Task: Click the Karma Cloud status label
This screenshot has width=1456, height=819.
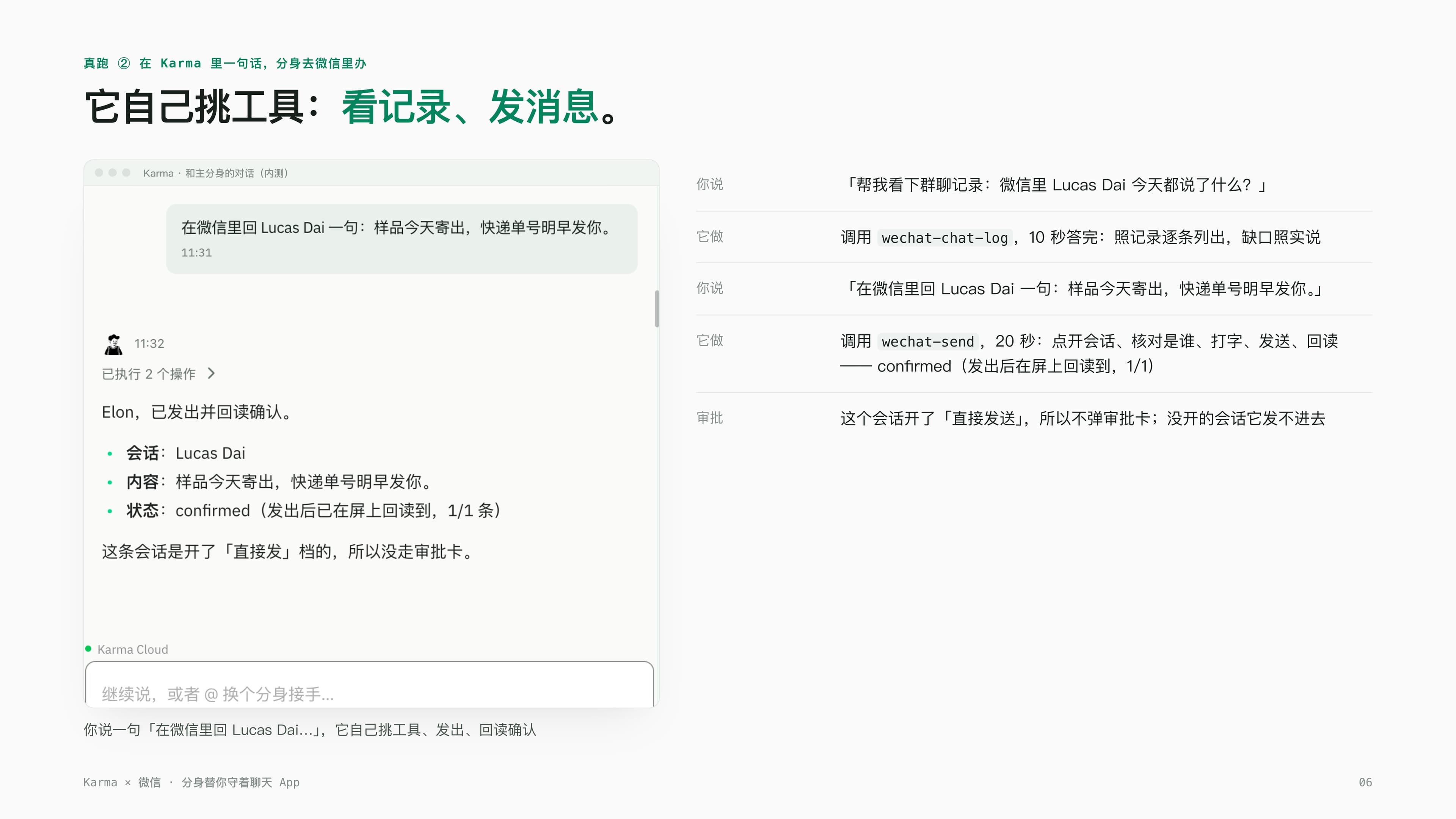Action: [133, 650]
